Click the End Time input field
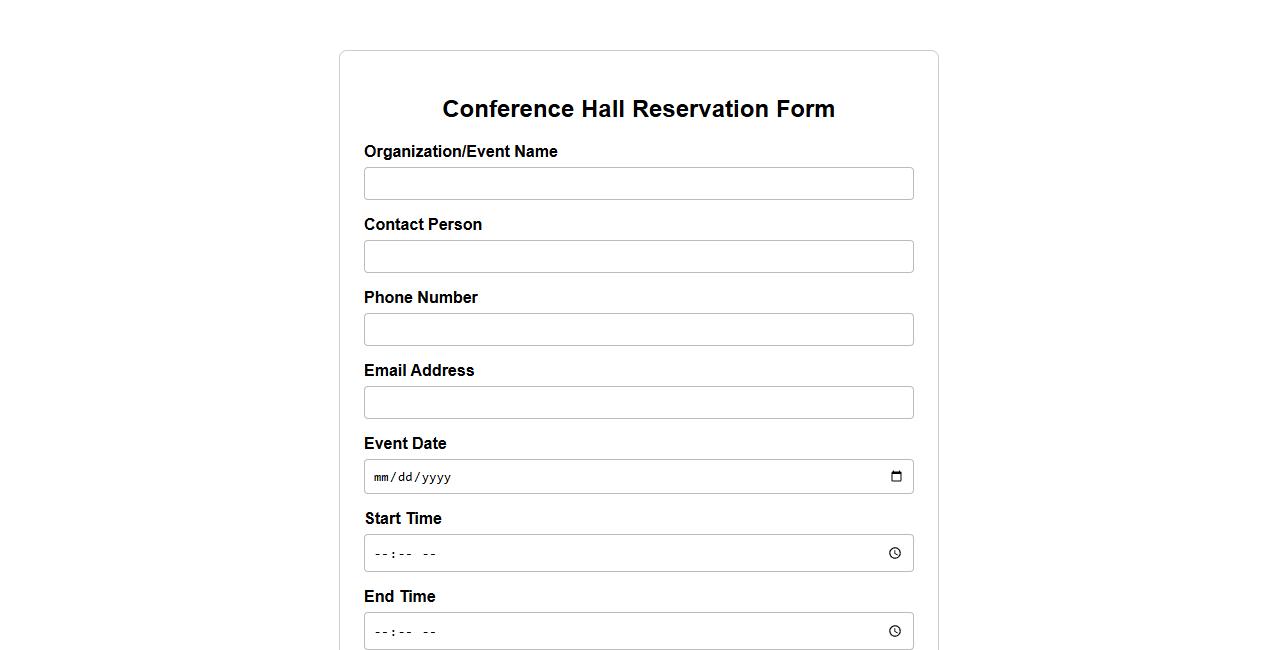The width and height of the screenshot is (1278, 650). click(600, 631)
